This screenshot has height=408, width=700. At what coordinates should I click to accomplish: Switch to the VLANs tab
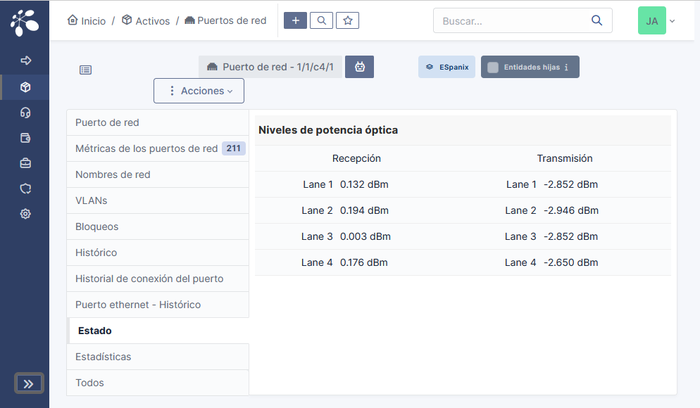(x=91, y=200)
